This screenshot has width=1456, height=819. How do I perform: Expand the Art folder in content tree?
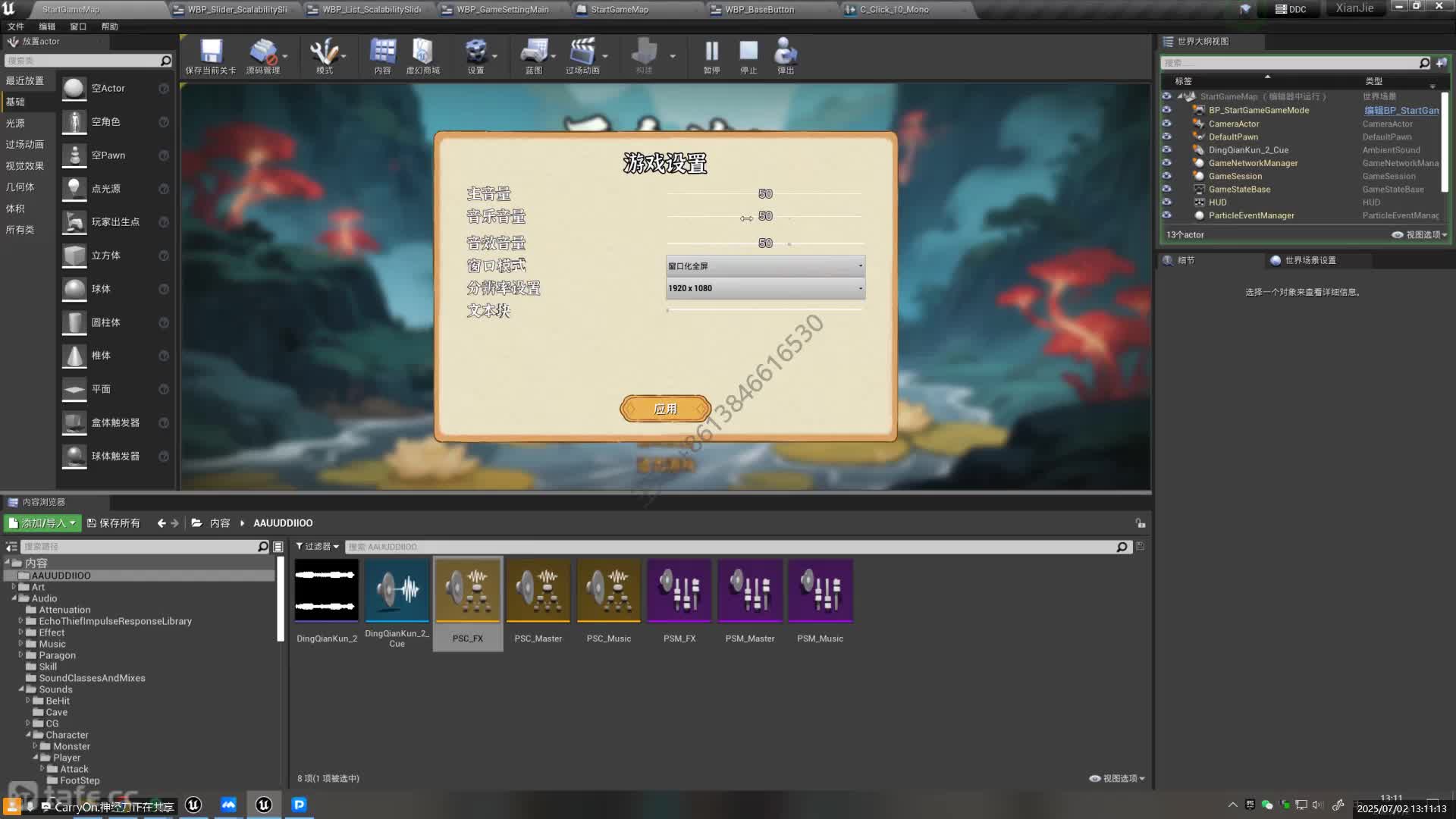click(x=14, y=587)
